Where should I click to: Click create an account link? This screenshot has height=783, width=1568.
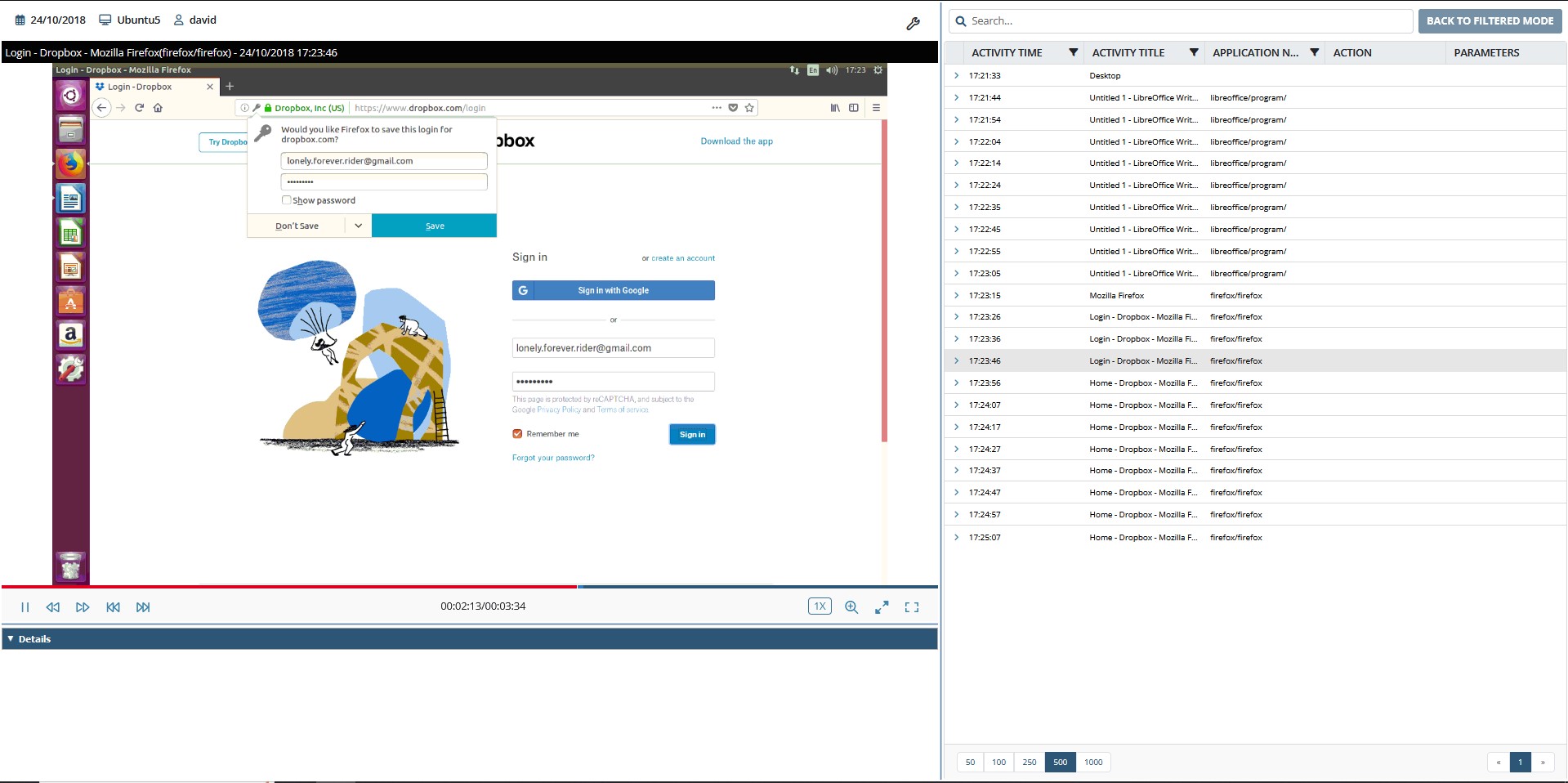tap(683, 258)
